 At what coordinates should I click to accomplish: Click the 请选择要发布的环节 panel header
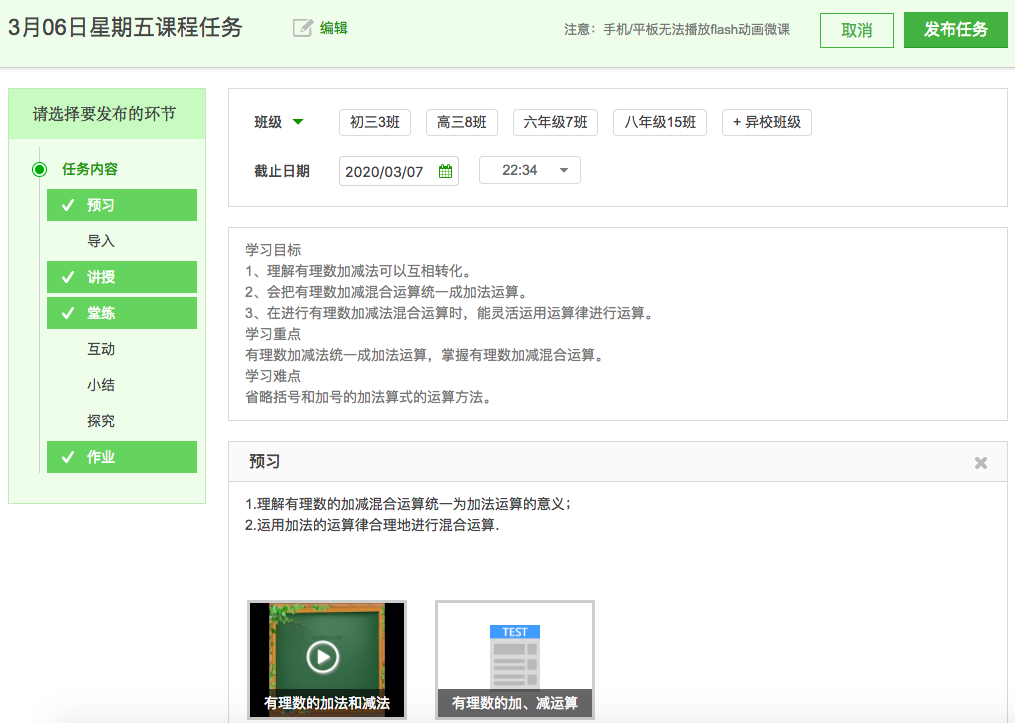(x=107, y=114)
